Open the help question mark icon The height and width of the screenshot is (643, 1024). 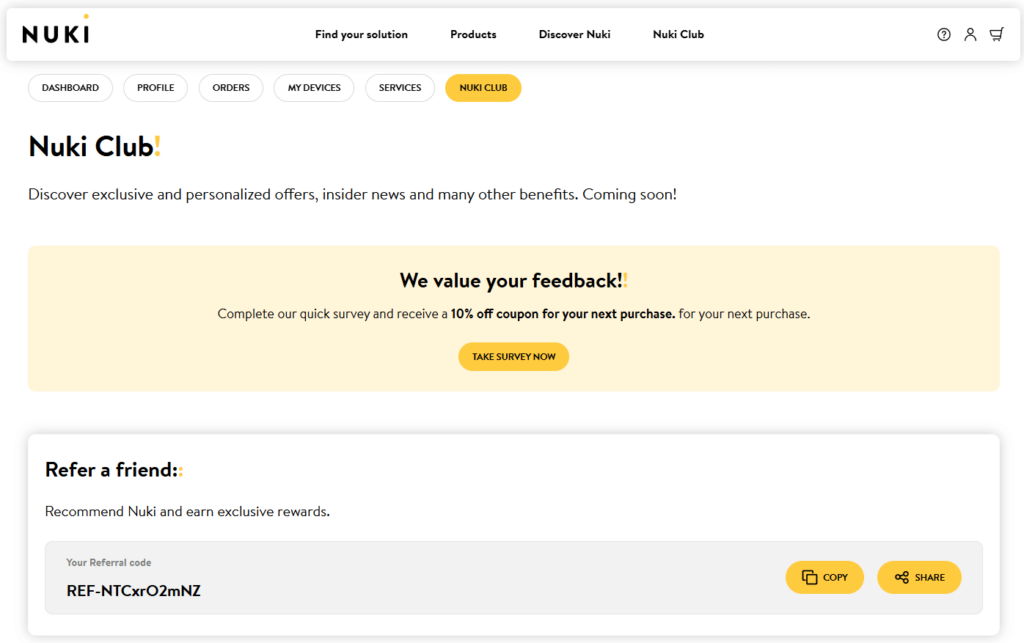click(944, 35)
